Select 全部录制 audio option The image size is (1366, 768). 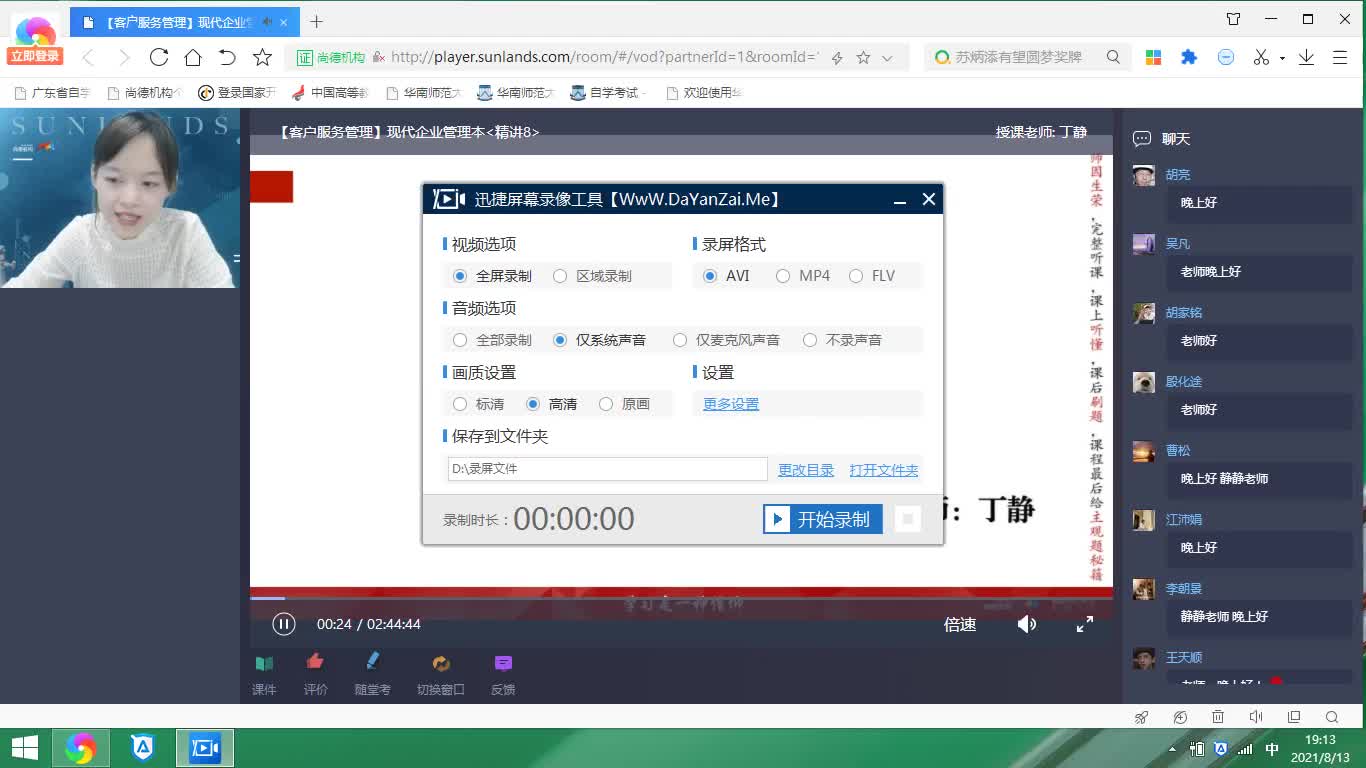[492, 340]
